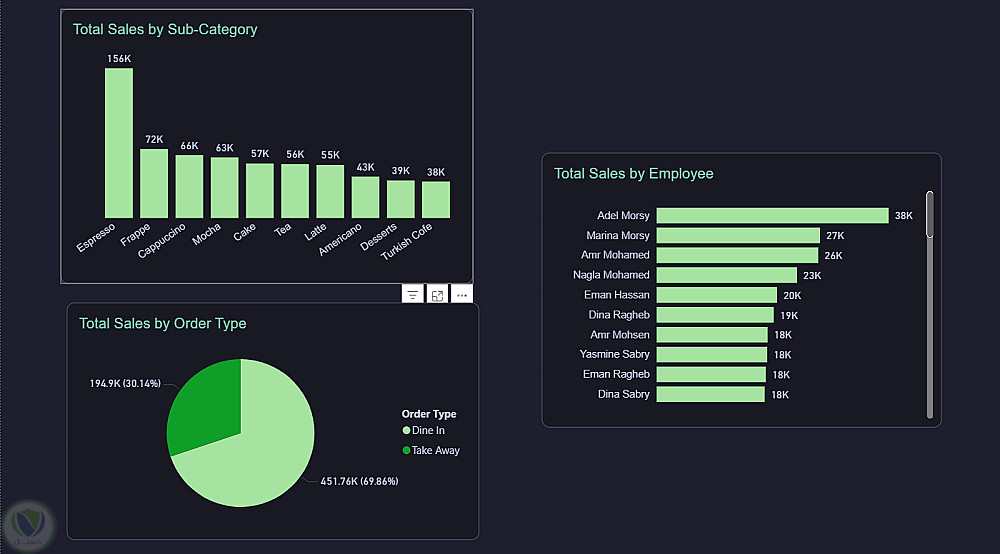The image size is (1000, 554).
Task: Click the Employee chart vertical scrollbar thumb
Action: pos(930,214)
